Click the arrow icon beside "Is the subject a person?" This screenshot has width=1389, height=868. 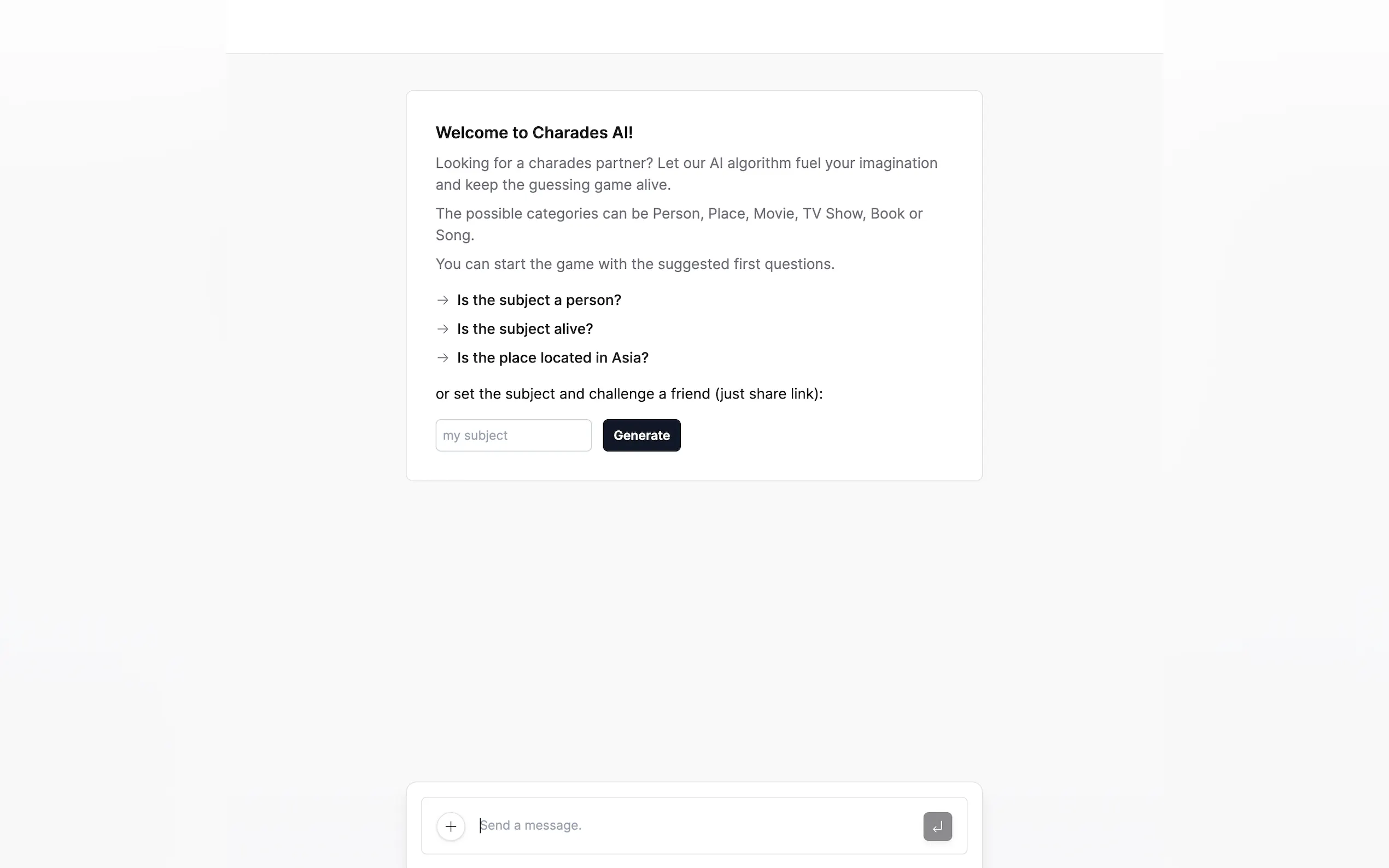click(x=442, y=300)
